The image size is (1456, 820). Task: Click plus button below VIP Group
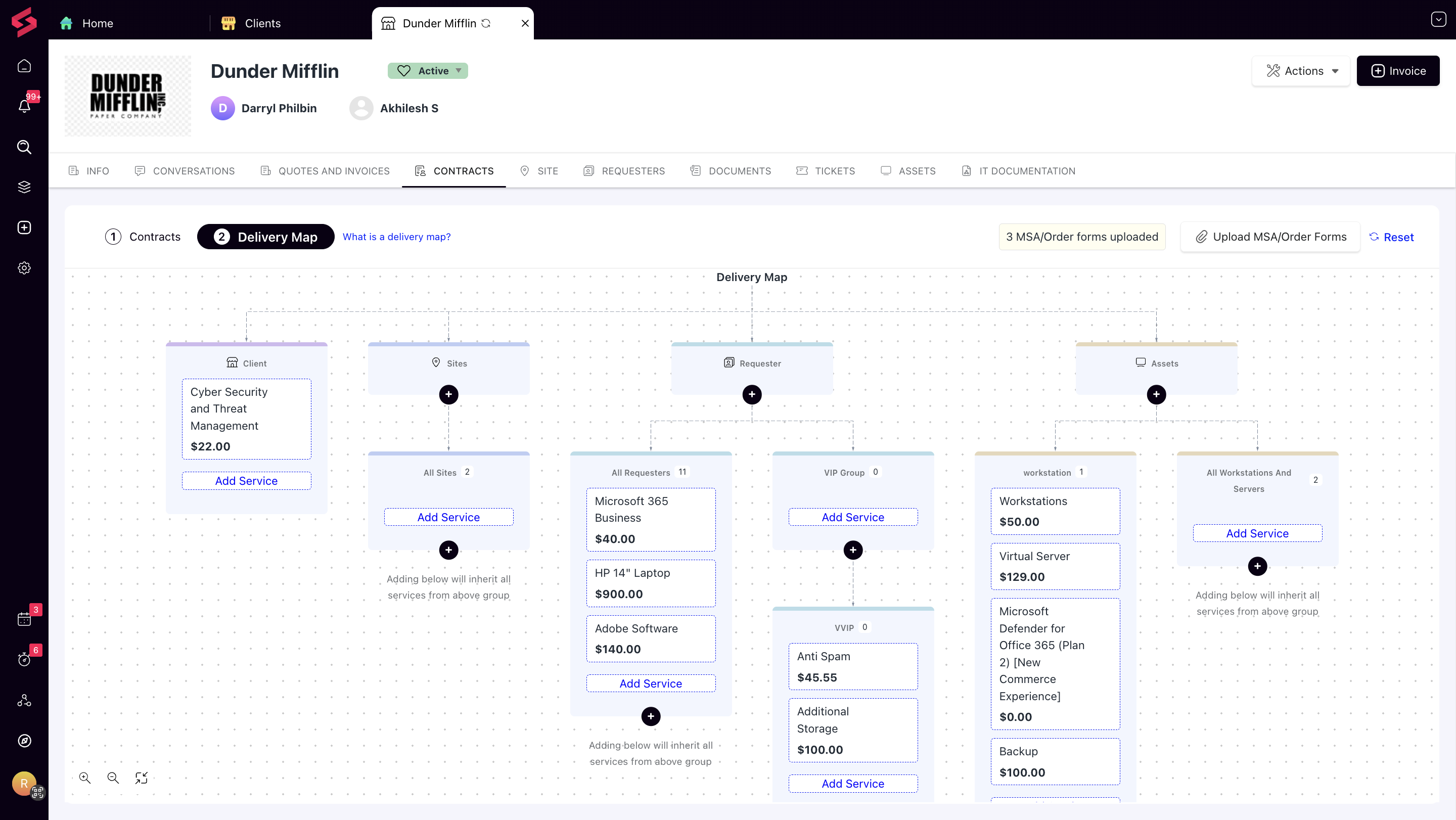[853, 550]
